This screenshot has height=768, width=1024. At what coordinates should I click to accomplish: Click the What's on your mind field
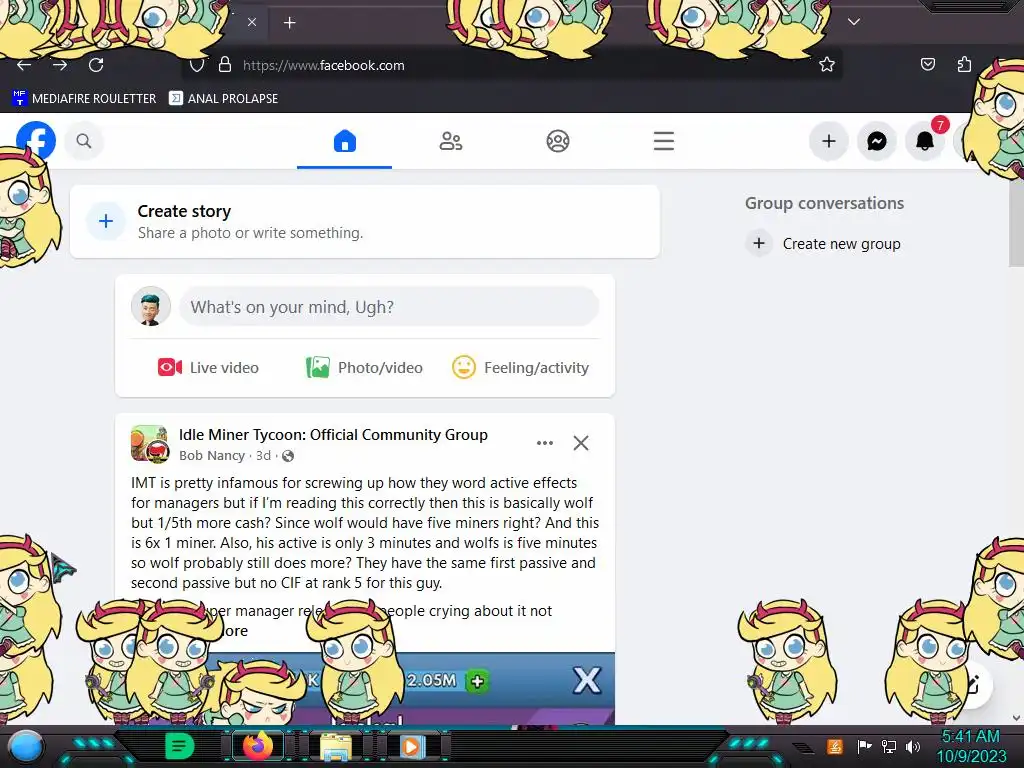click(389, 307)
